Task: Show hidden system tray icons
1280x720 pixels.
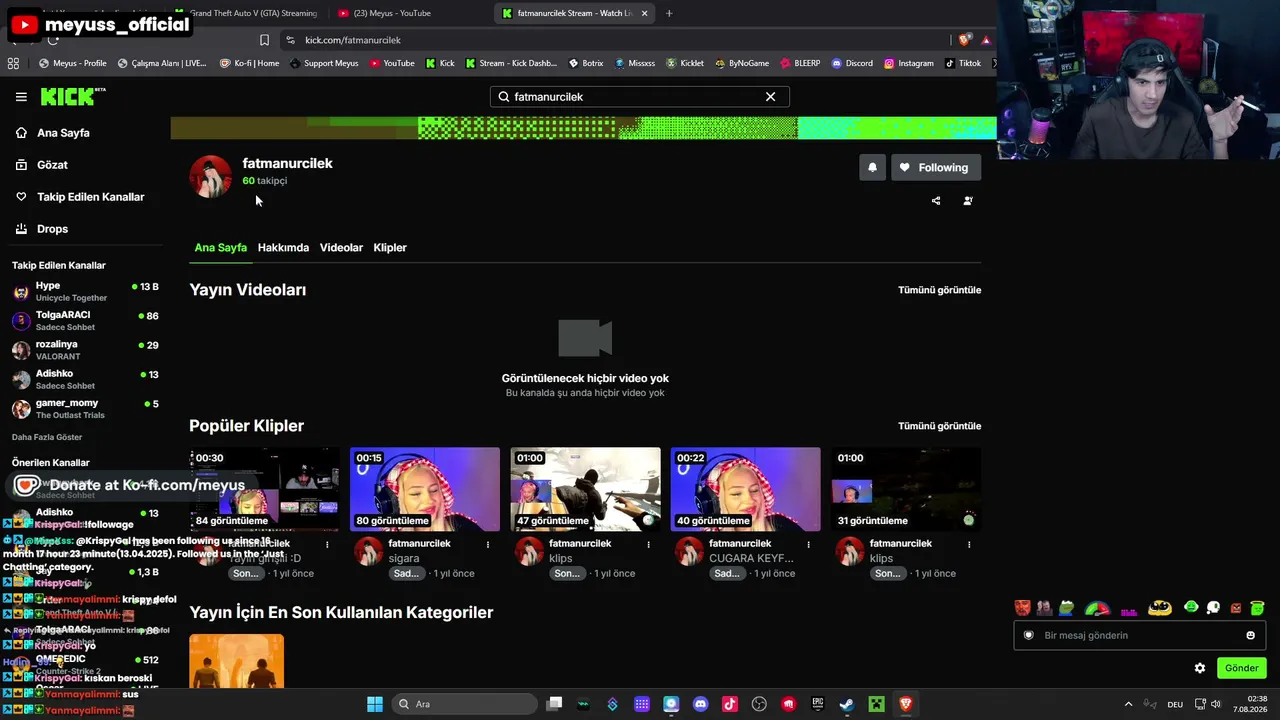Action: [1129, 704]
